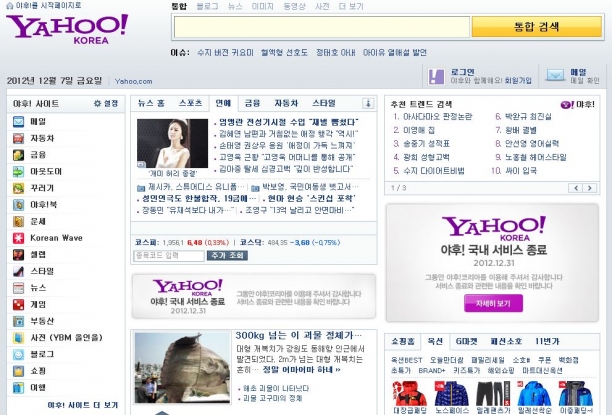Click service-end Yahoo Korea banner below stocks
This screenshot has height=415, width=612.
click(x=254, y=296)
